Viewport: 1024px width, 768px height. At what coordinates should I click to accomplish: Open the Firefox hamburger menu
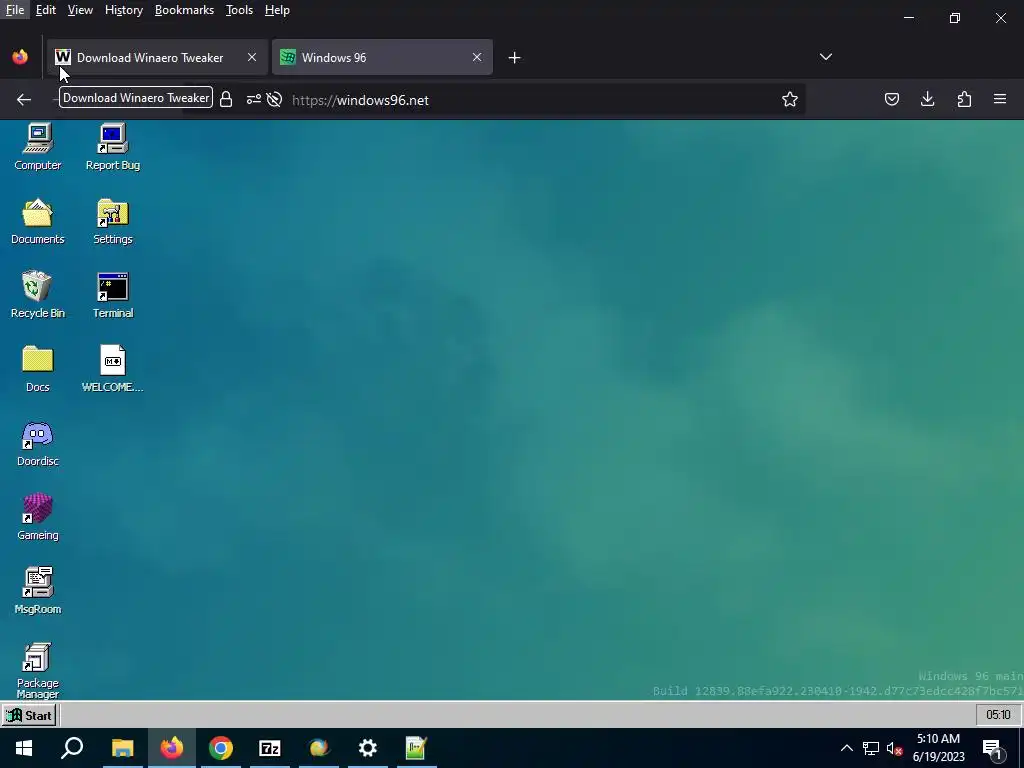tap(1000, 99)
